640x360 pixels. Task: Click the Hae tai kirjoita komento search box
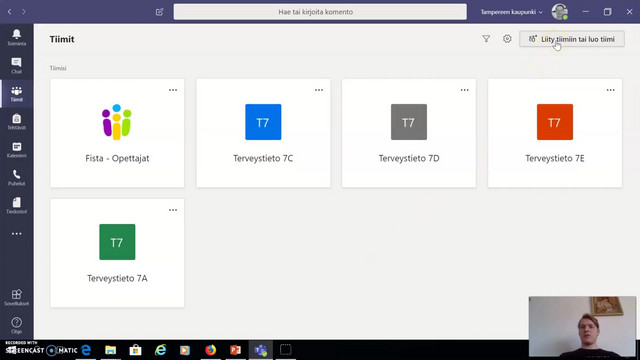pyautogui.click(x=320, y=12)
